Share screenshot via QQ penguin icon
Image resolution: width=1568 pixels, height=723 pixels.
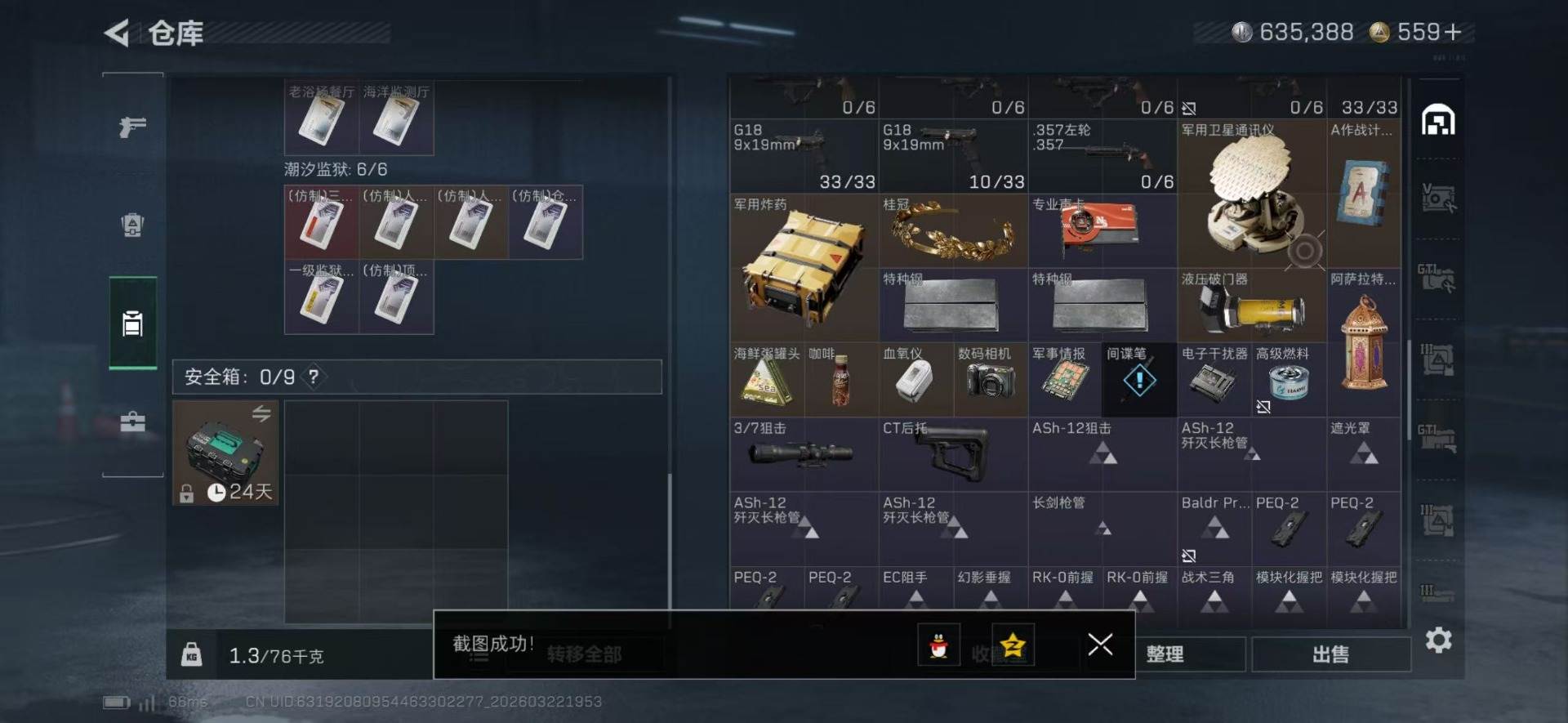[x=938, y=645]
